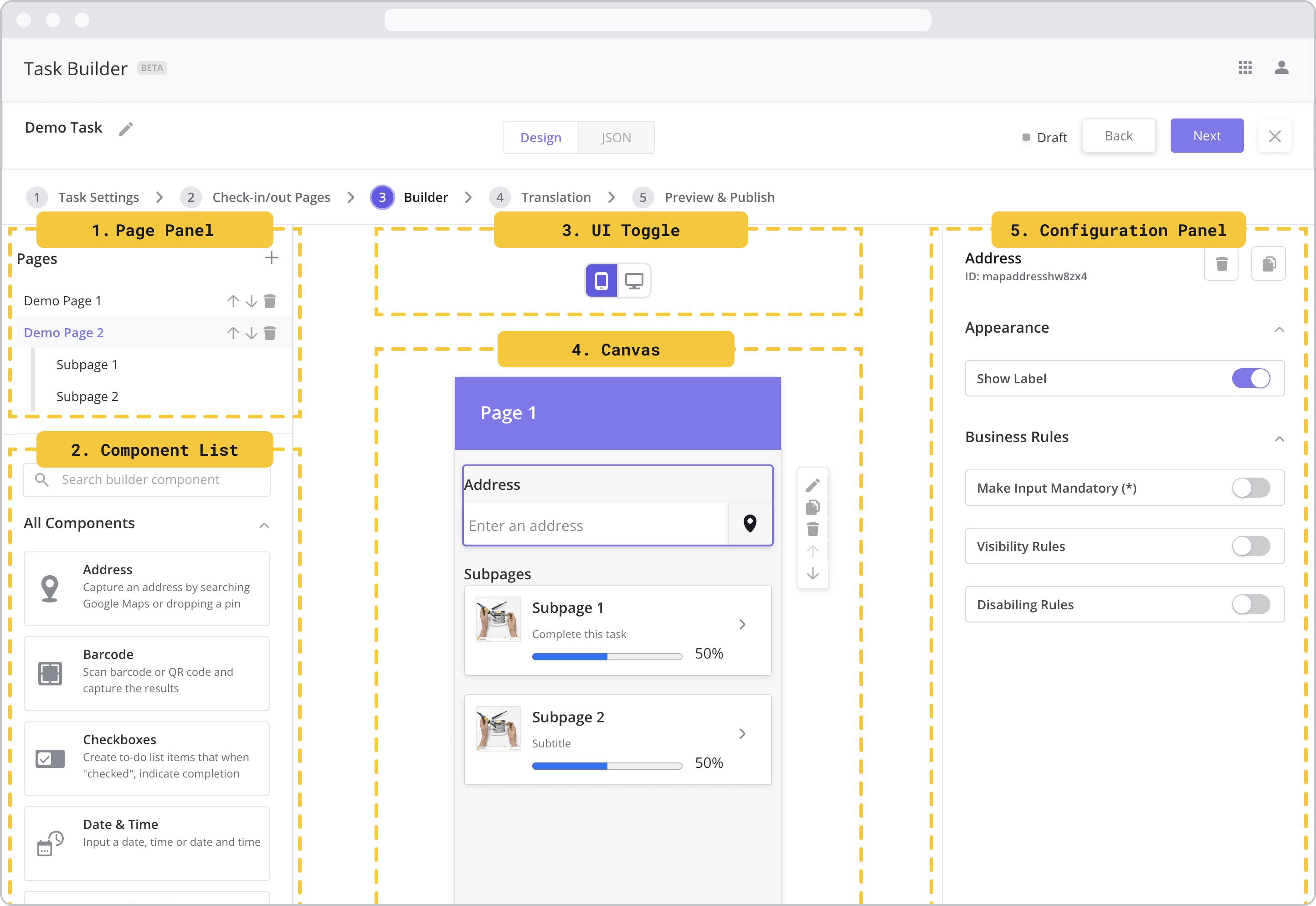Enable Visibility Rules switch

click(x=1251, y=547)
